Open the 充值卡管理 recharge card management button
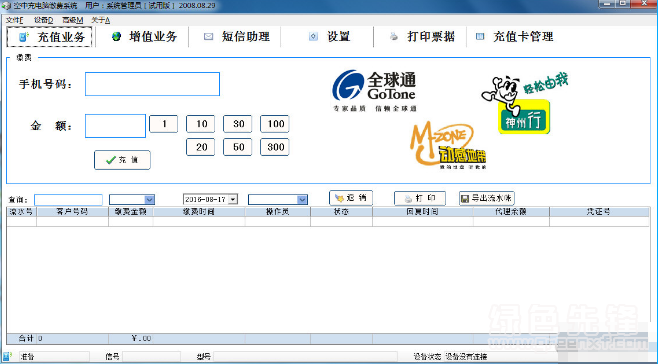Viewport: 658px width, 364px height. coord(515,37)
